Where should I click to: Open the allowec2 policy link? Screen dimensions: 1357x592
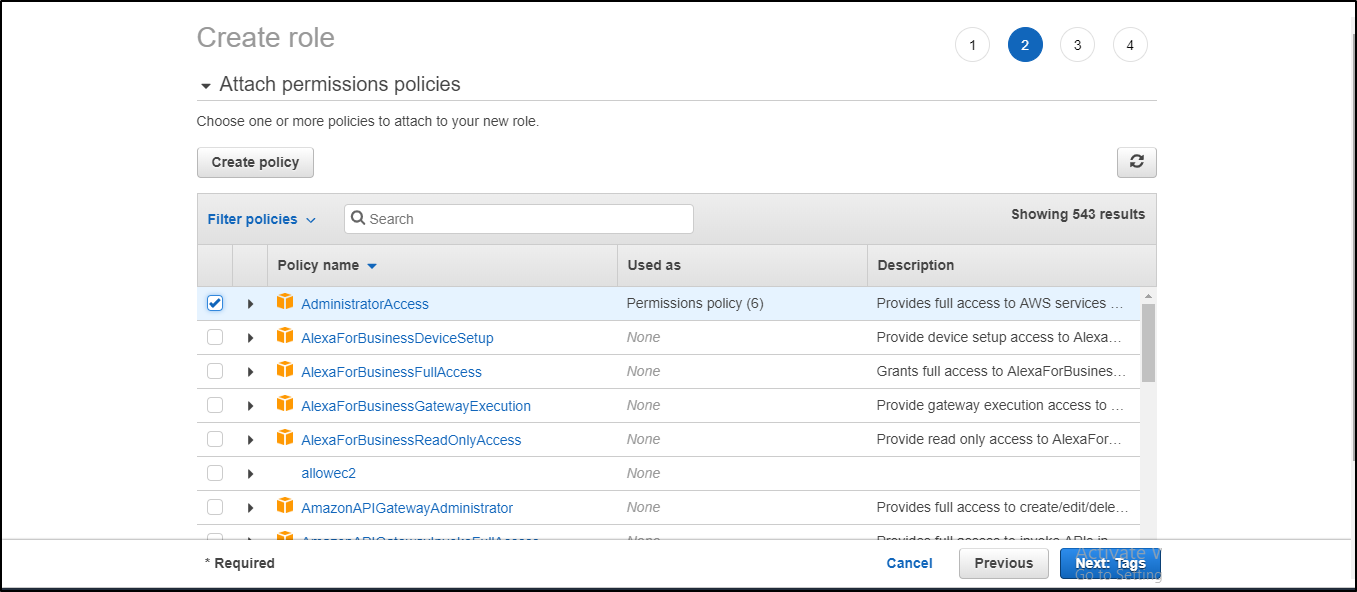[328, 473]
